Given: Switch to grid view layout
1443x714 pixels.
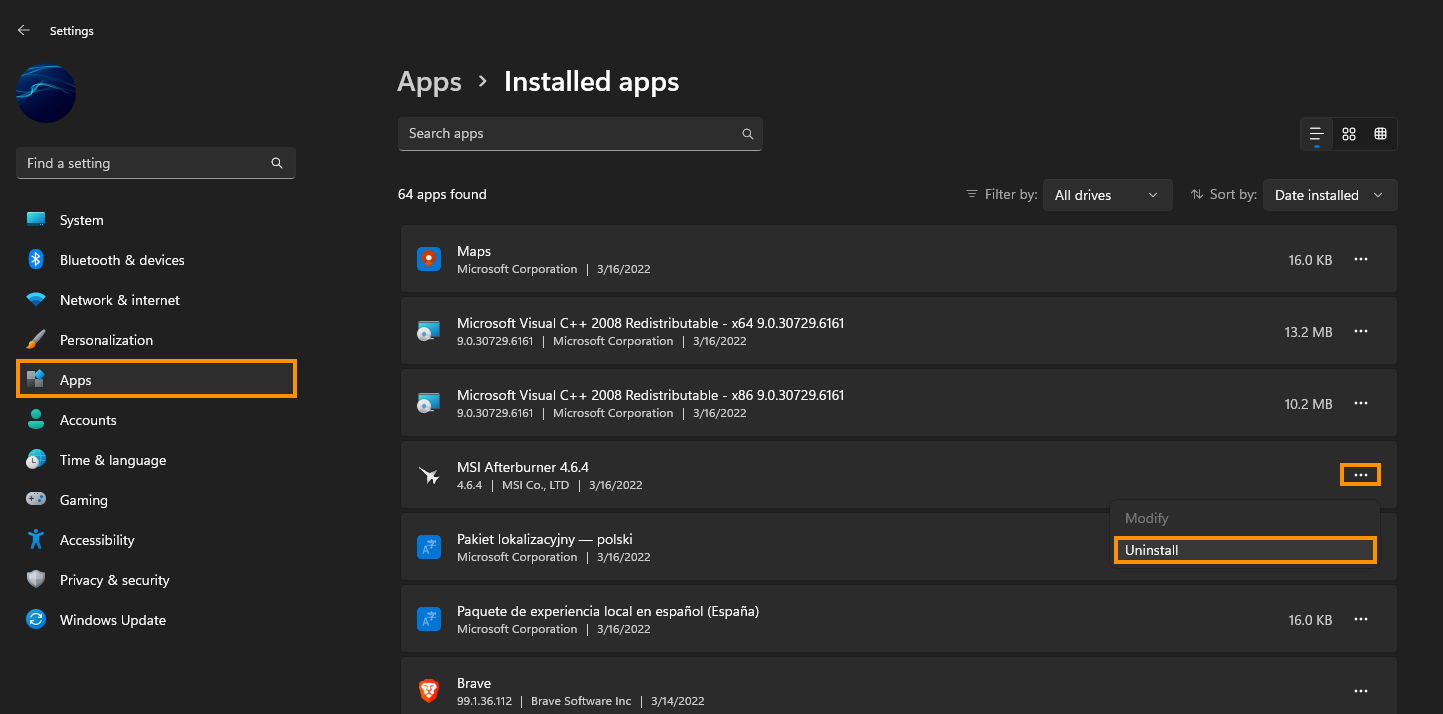Looking at the screenshot, I should pos(1349,134).
